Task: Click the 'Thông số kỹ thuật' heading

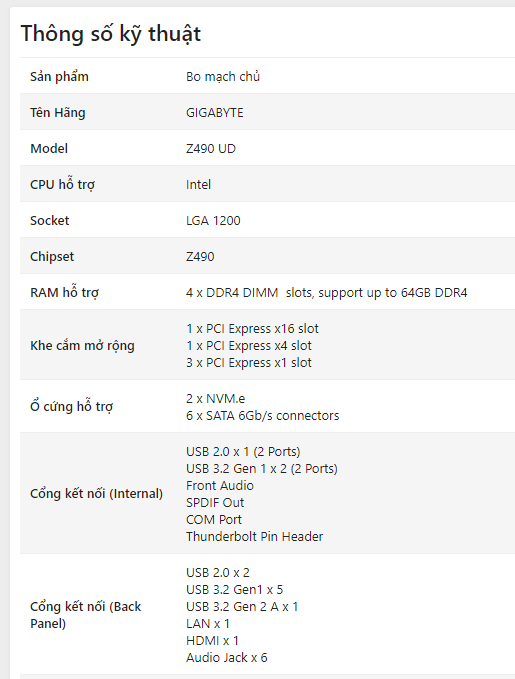Action: 111,34
